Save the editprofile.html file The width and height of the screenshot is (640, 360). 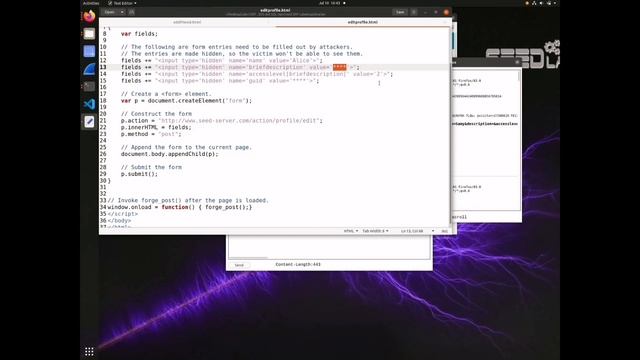tap(400, 12)
